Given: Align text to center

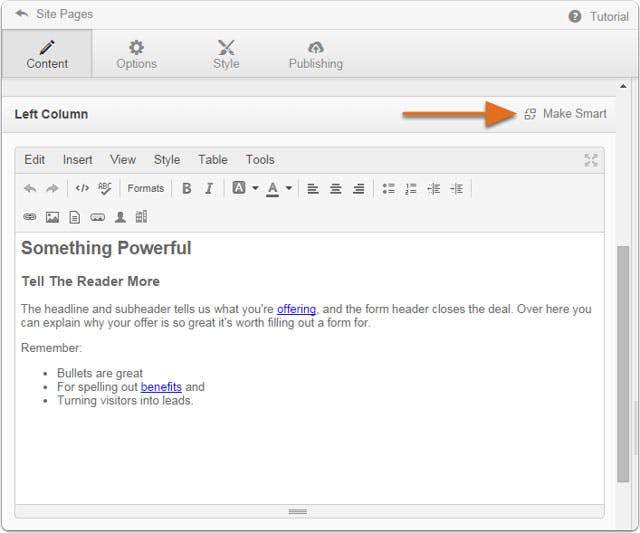Looking at the screenshot, I should (x=335, y=188).
